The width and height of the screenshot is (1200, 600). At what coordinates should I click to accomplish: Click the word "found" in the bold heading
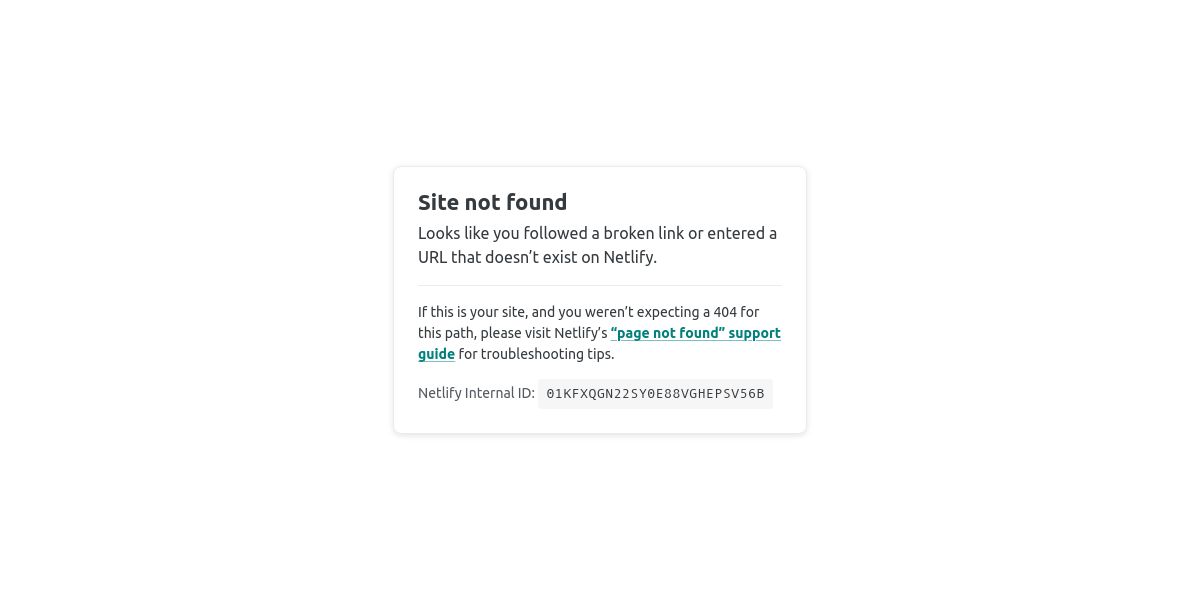535,202
